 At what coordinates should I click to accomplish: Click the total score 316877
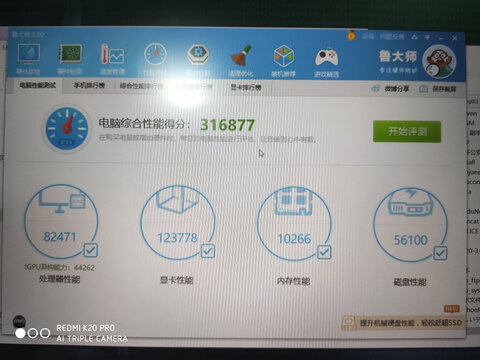pyautogui.click(x=227, y=125)
